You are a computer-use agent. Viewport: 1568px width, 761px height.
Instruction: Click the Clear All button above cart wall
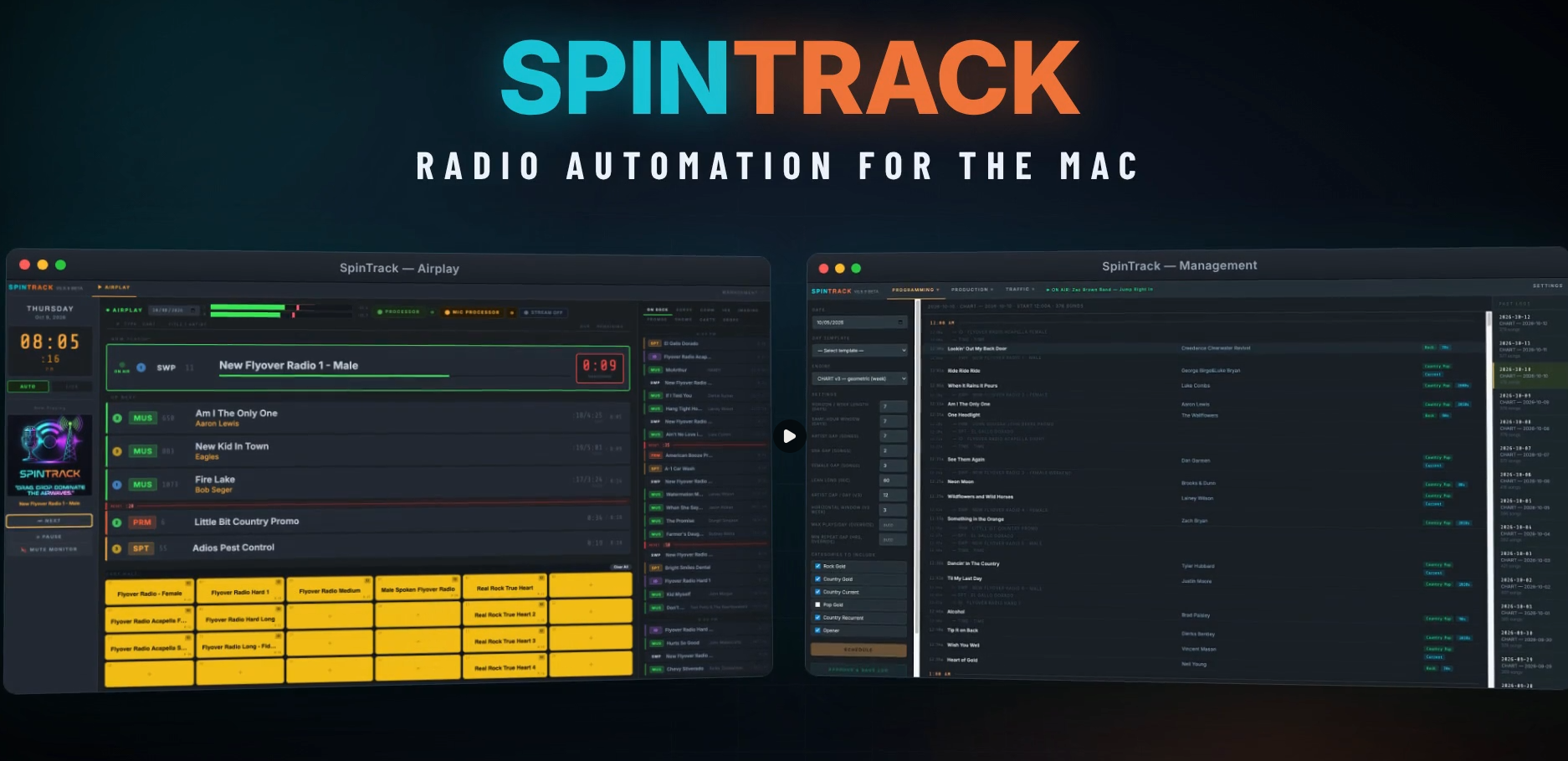tap(621, 568)
